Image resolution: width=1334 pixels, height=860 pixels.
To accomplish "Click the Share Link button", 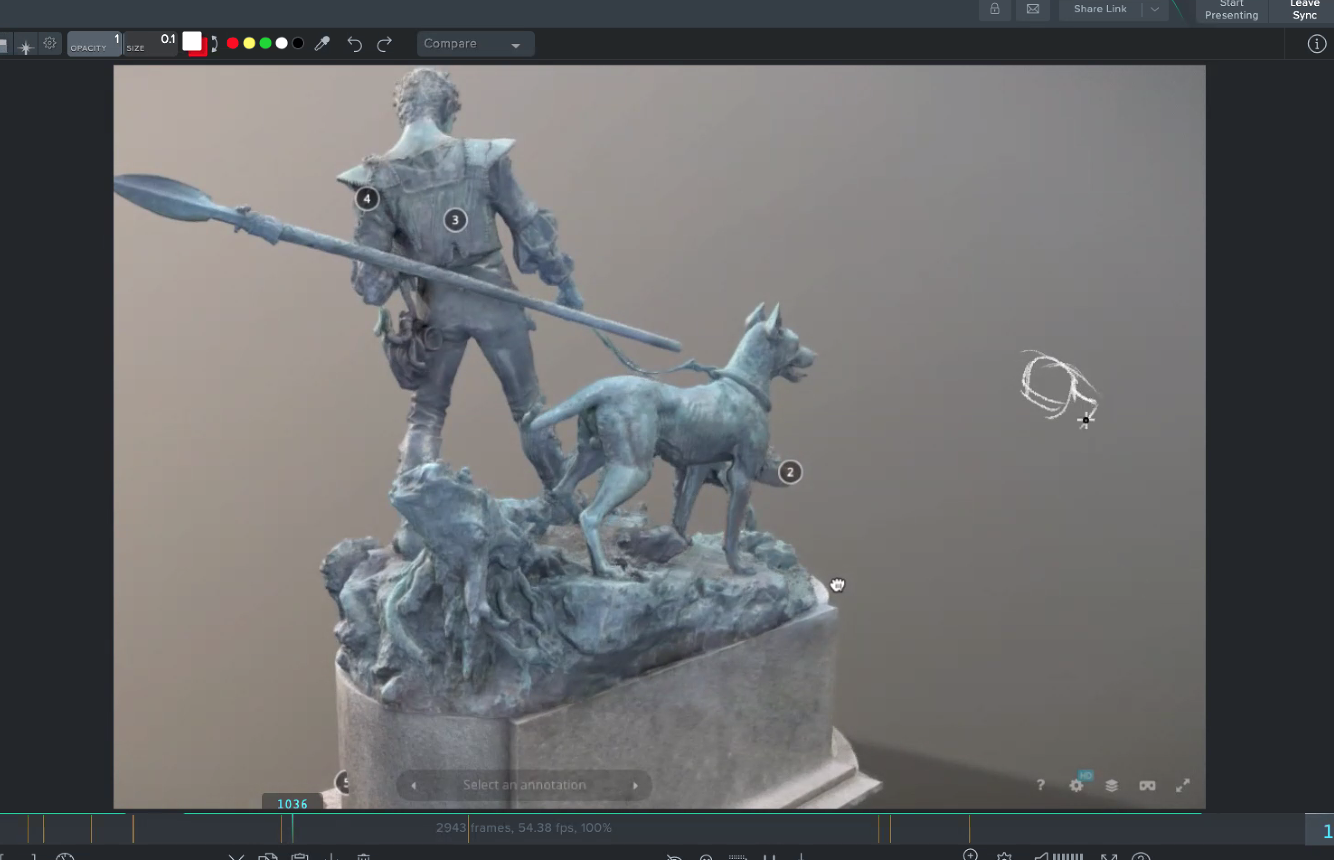I will (x=1100, y=9).
